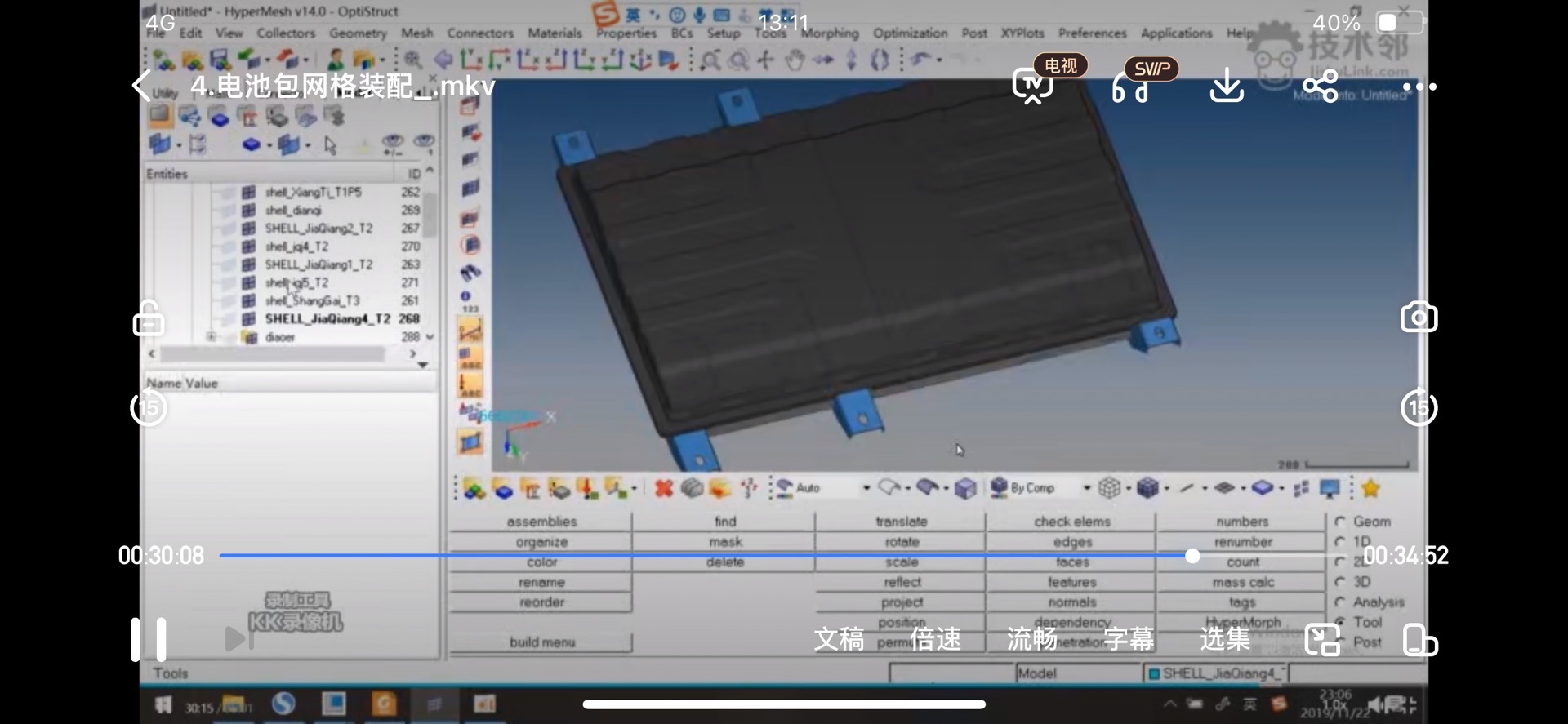Open the Auto selection mode dropdown
Screen dimensions: 1568x724
(x=866, y=488)
